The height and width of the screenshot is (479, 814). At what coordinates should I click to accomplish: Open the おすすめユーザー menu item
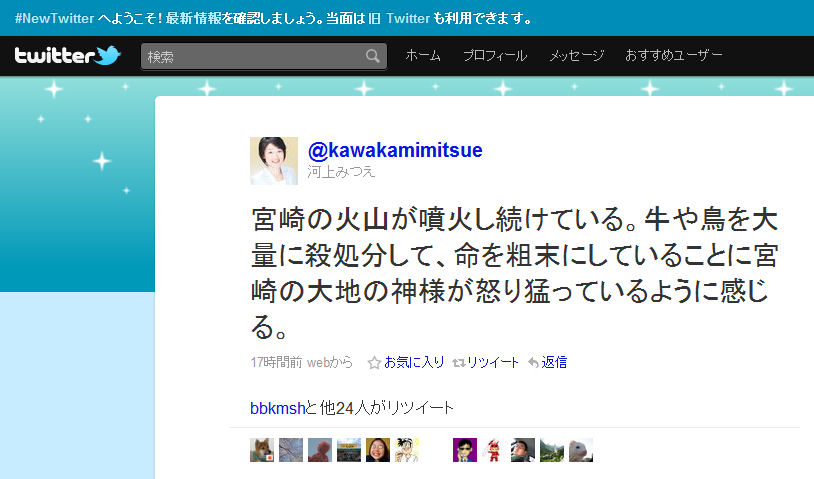673,55
